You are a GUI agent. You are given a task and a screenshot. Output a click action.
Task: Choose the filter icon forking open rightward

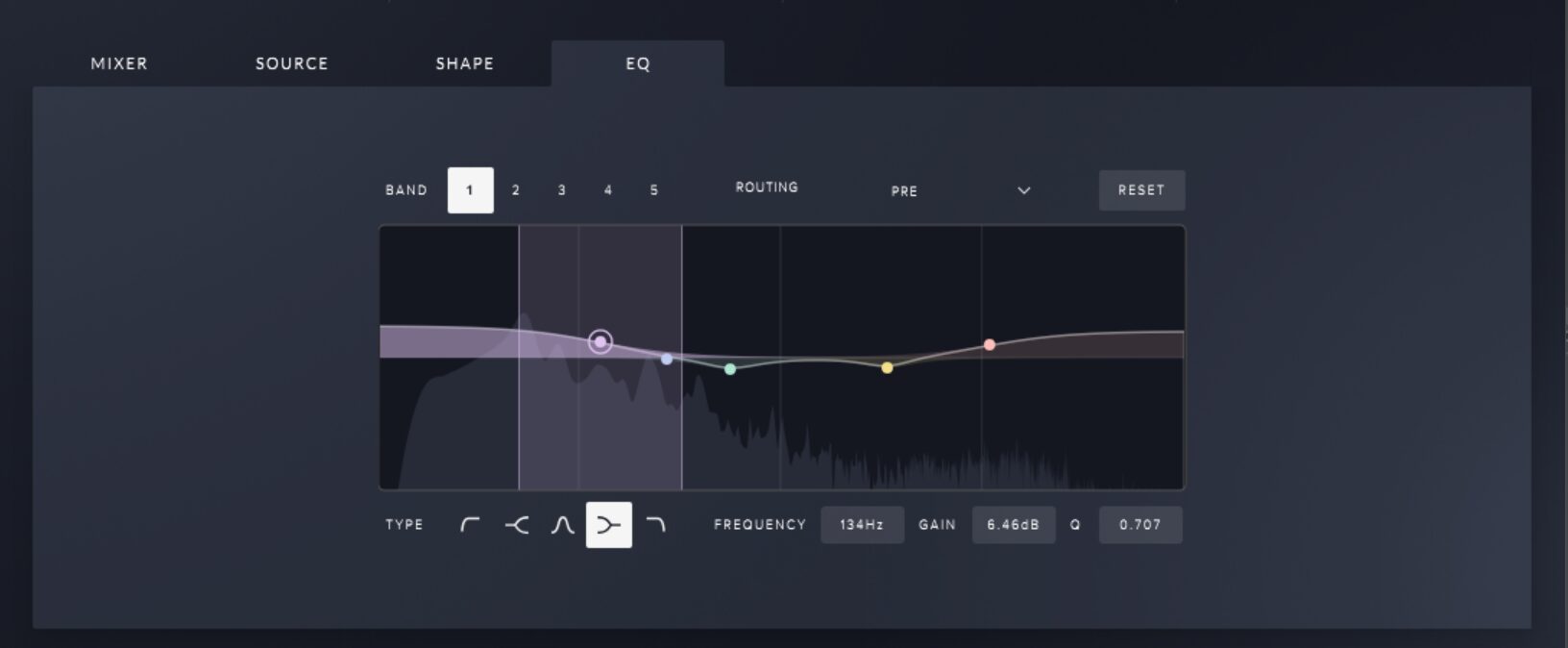tap(516, 525)
